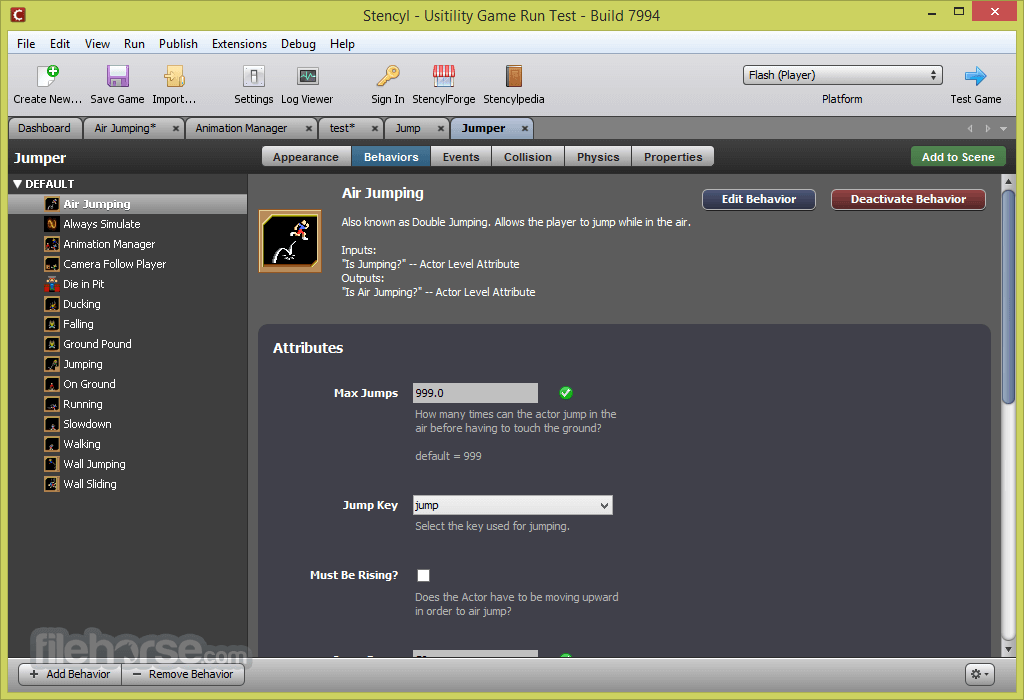The image size is (1024, 700).
Task: Click the Air Jumping behavior thumbnail
Action: 290,241
